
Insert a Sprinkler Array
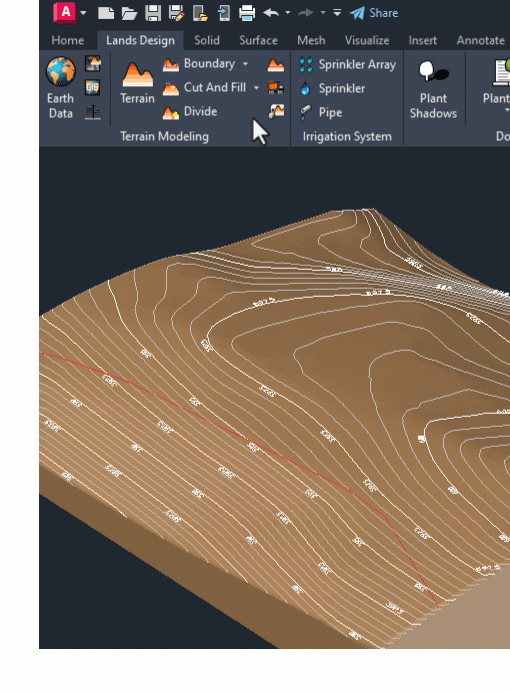coord(347,64)
